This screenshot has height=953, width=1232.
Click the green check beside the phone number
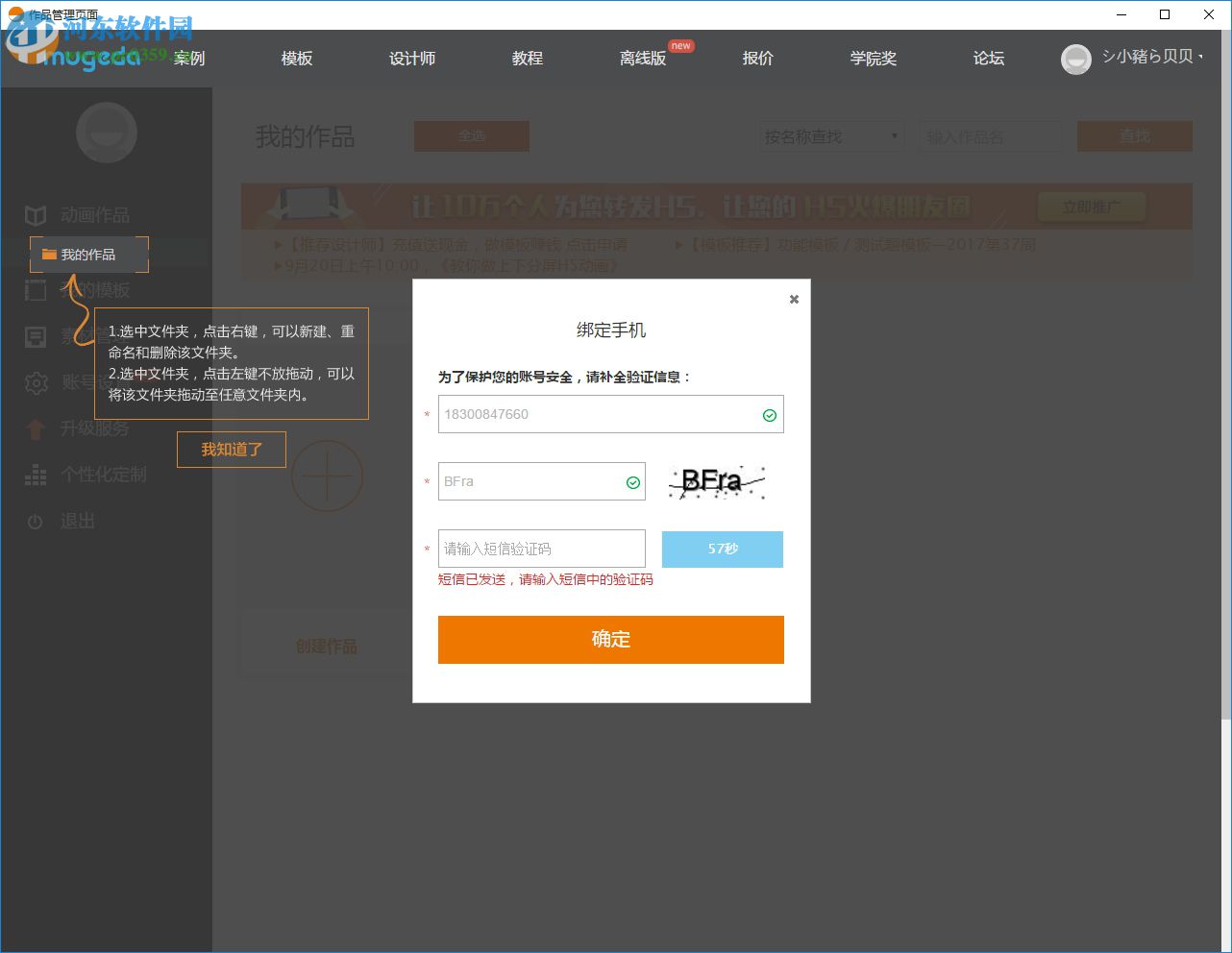[769, 415]
